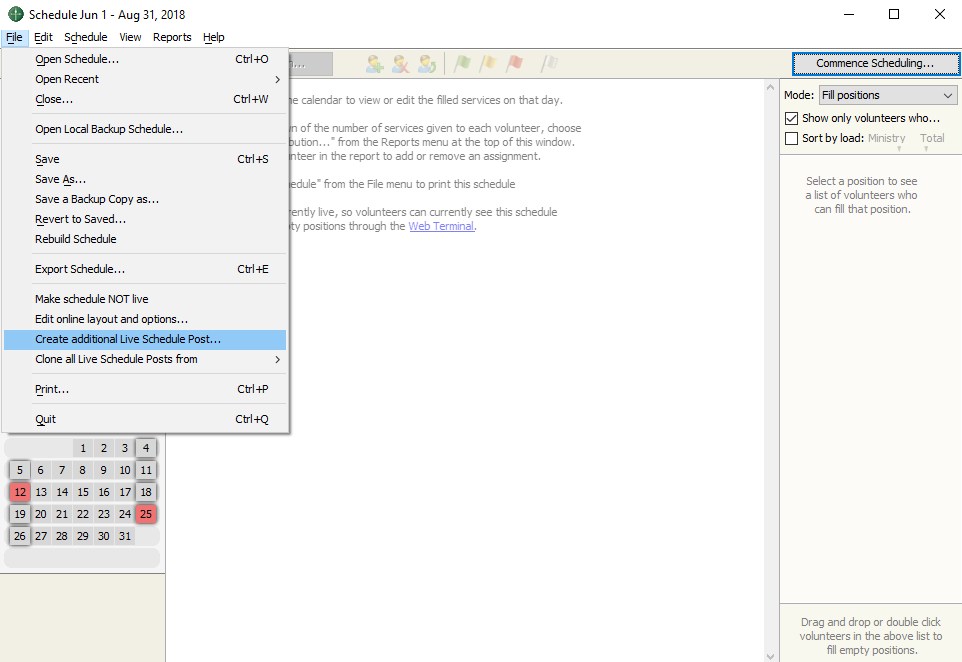Click the add volunteer icon with green plus

[375, 64]
